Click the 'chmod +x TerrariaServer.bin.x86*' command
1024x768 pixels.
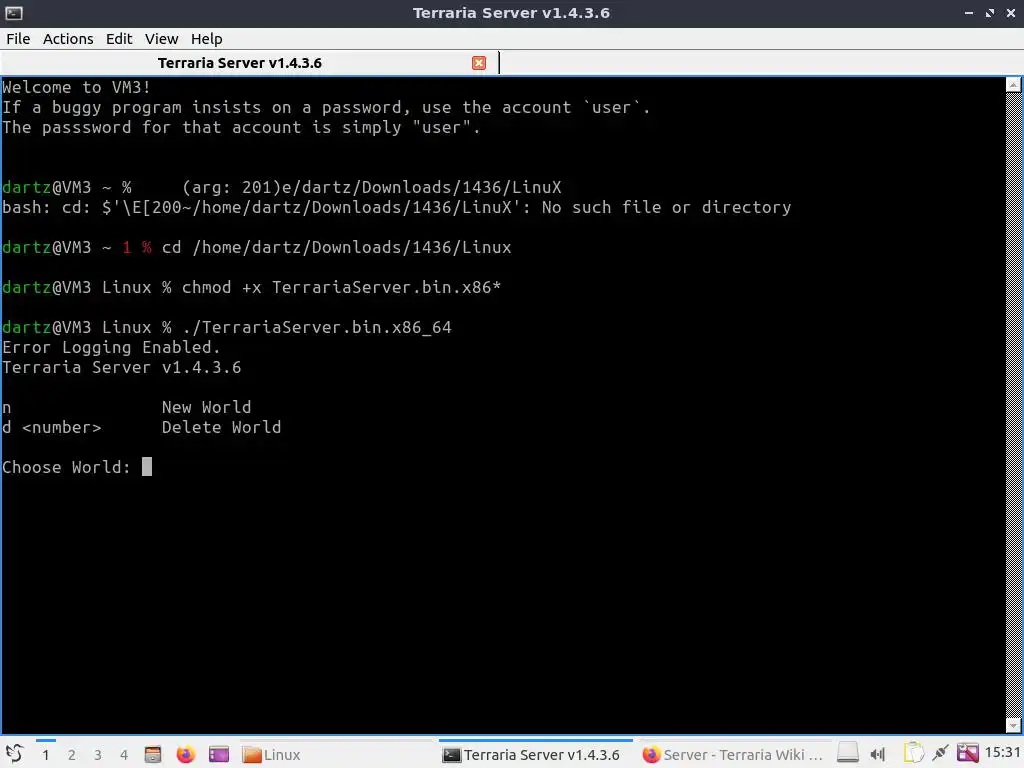click(342, 287)
